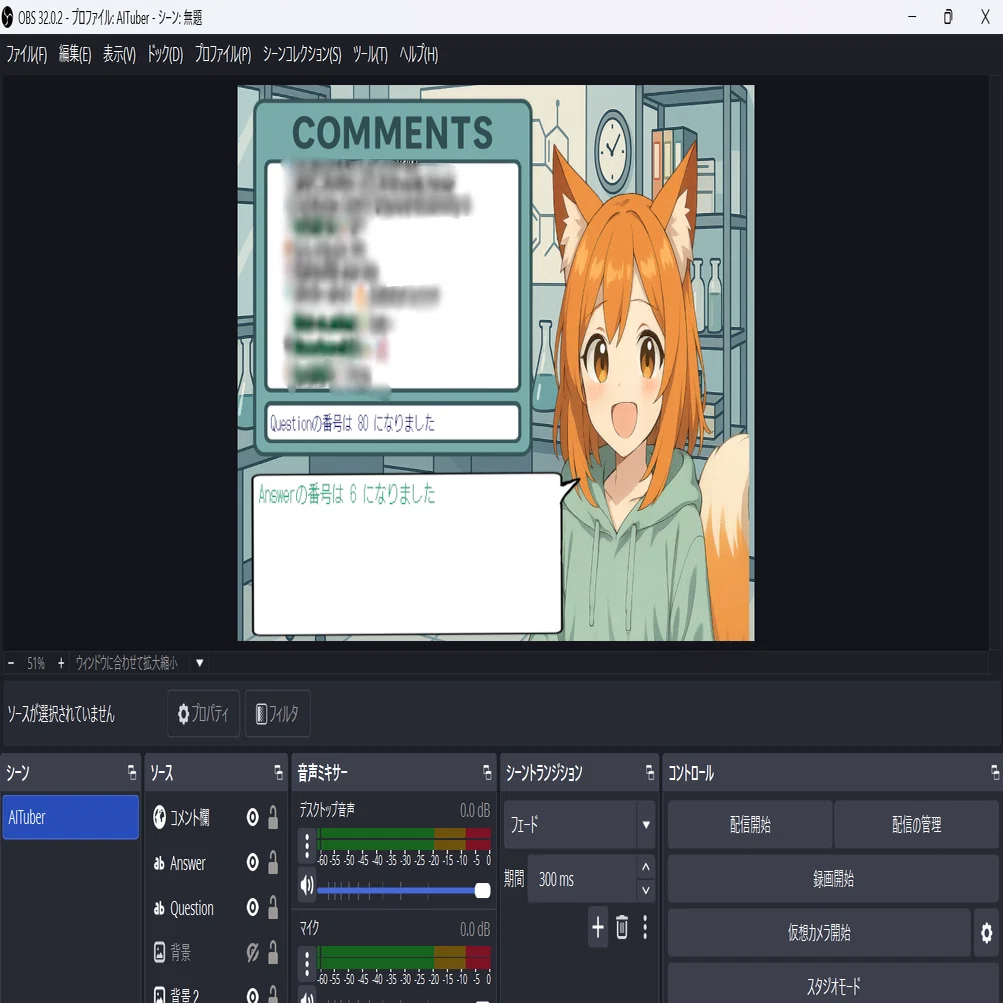Select the AITuber scene
The width and height of the screenshot is (1003, 1003).
point(70,817)
